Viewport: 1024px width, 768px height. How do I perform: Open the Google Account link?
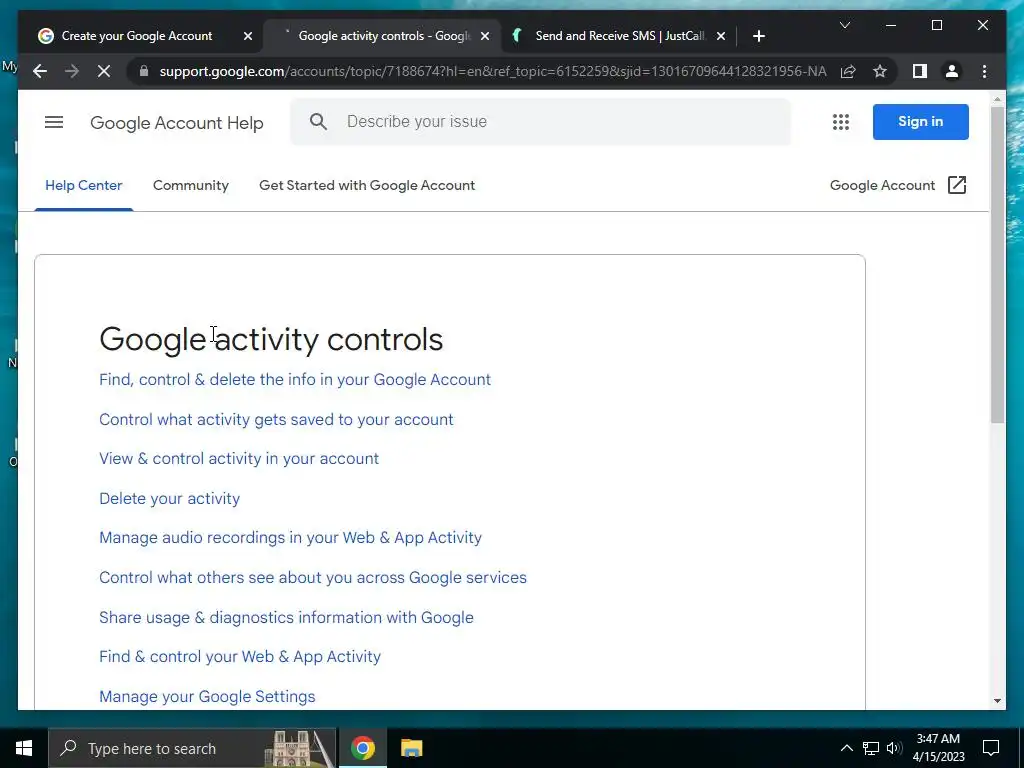(x=882, y=185)
